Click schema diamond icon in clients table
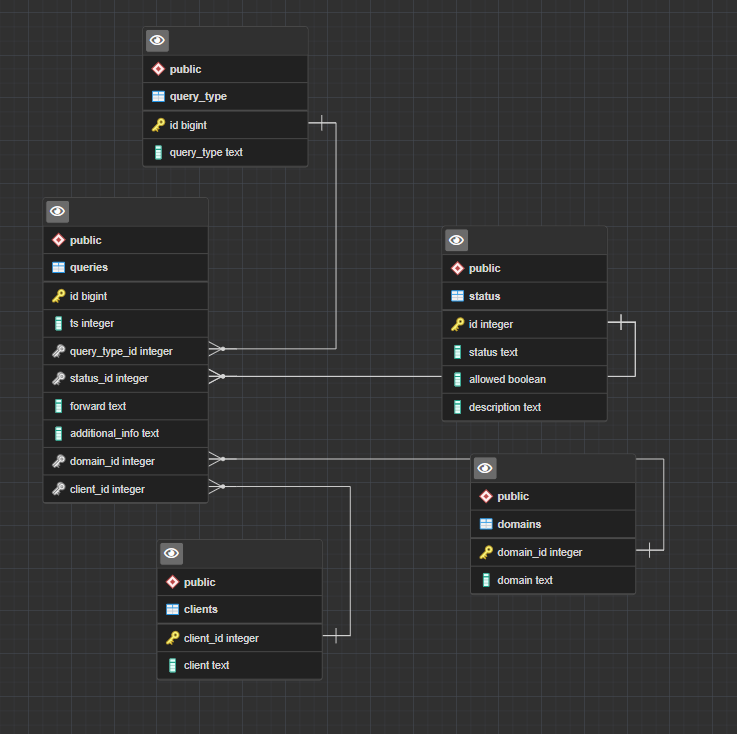 pos(172,582)
